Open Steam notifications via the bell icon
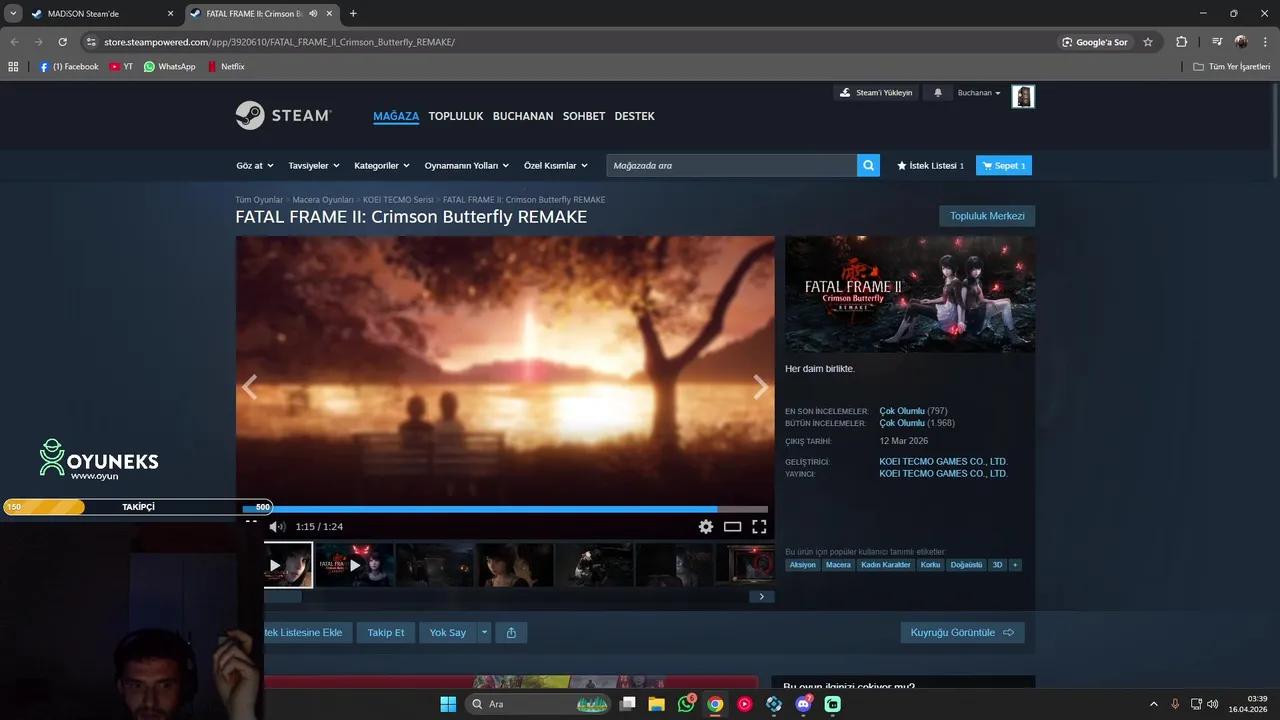The image size is (1280, 720). click(937, 92)
